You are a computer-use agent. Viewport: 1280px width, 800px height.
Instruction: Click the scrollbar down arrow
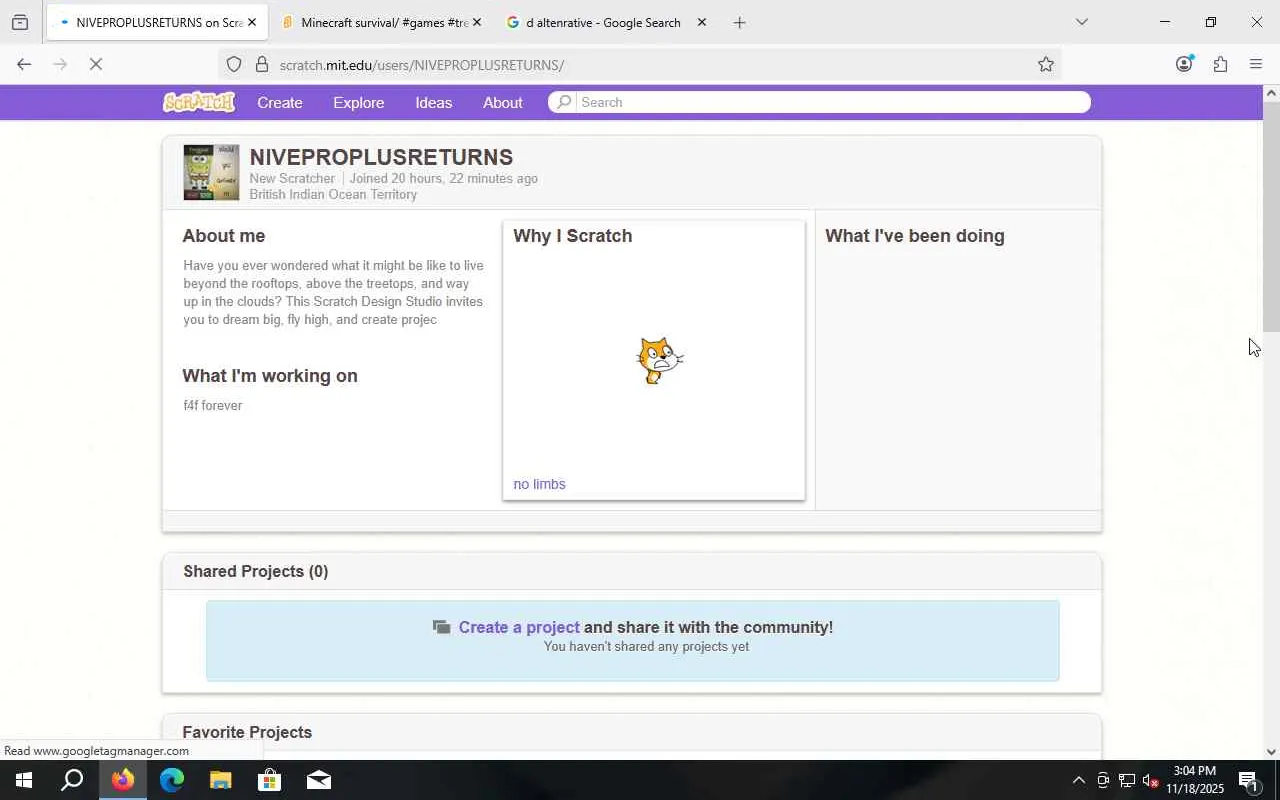tap(1271, 752)
